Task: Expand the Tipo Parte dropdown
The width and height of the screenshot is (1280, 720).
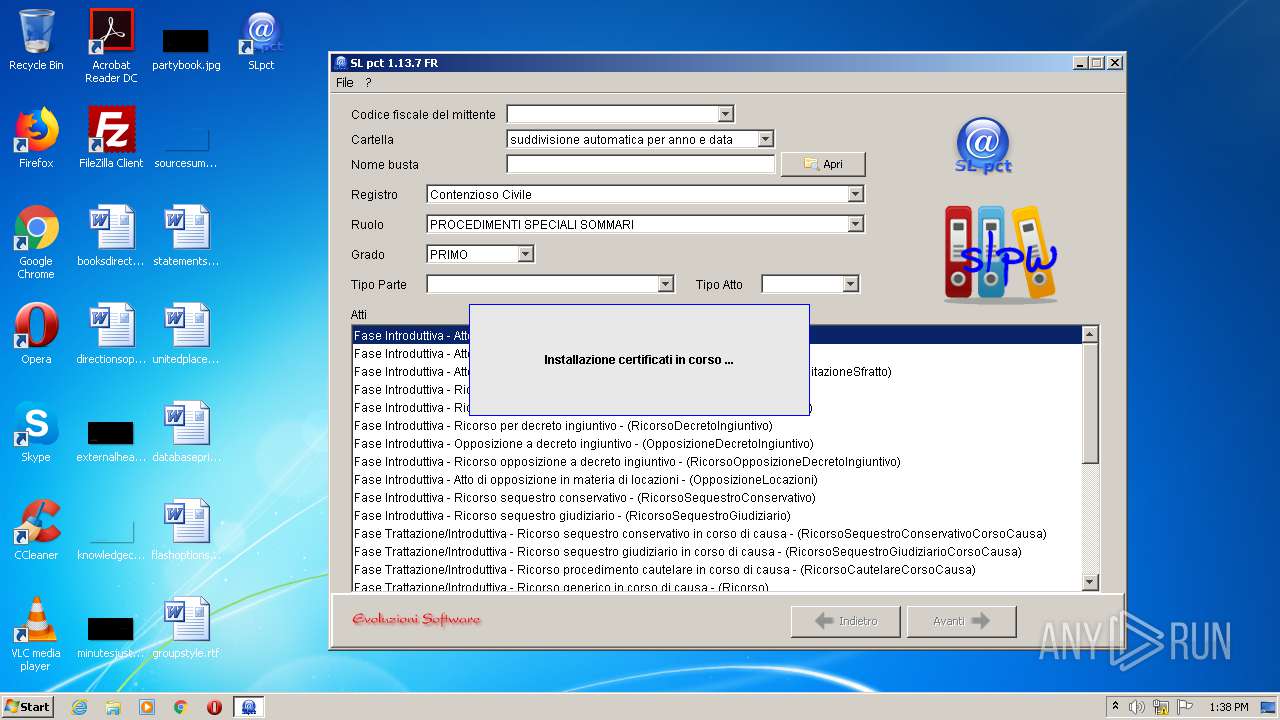Action: click(x=666, y=285)
